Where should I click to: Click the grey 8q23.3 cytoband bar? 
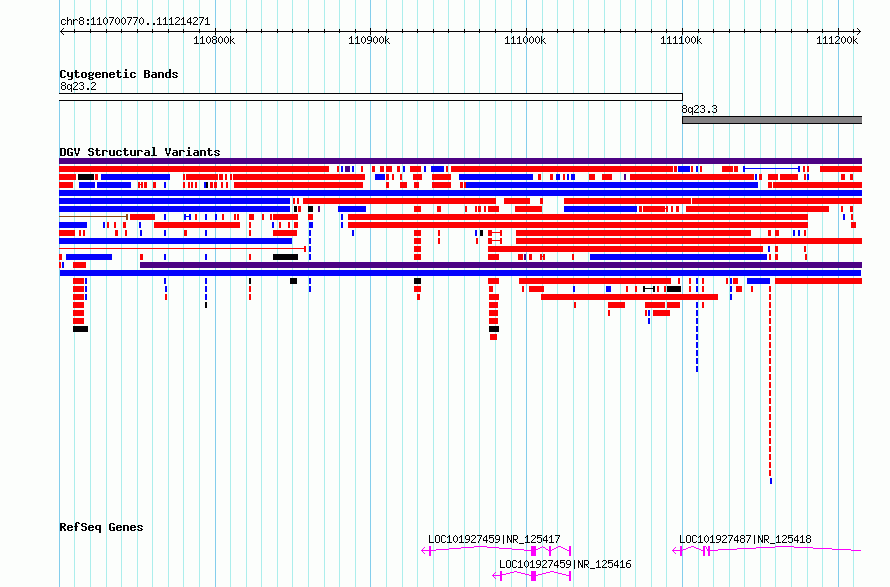coord(772,120)
